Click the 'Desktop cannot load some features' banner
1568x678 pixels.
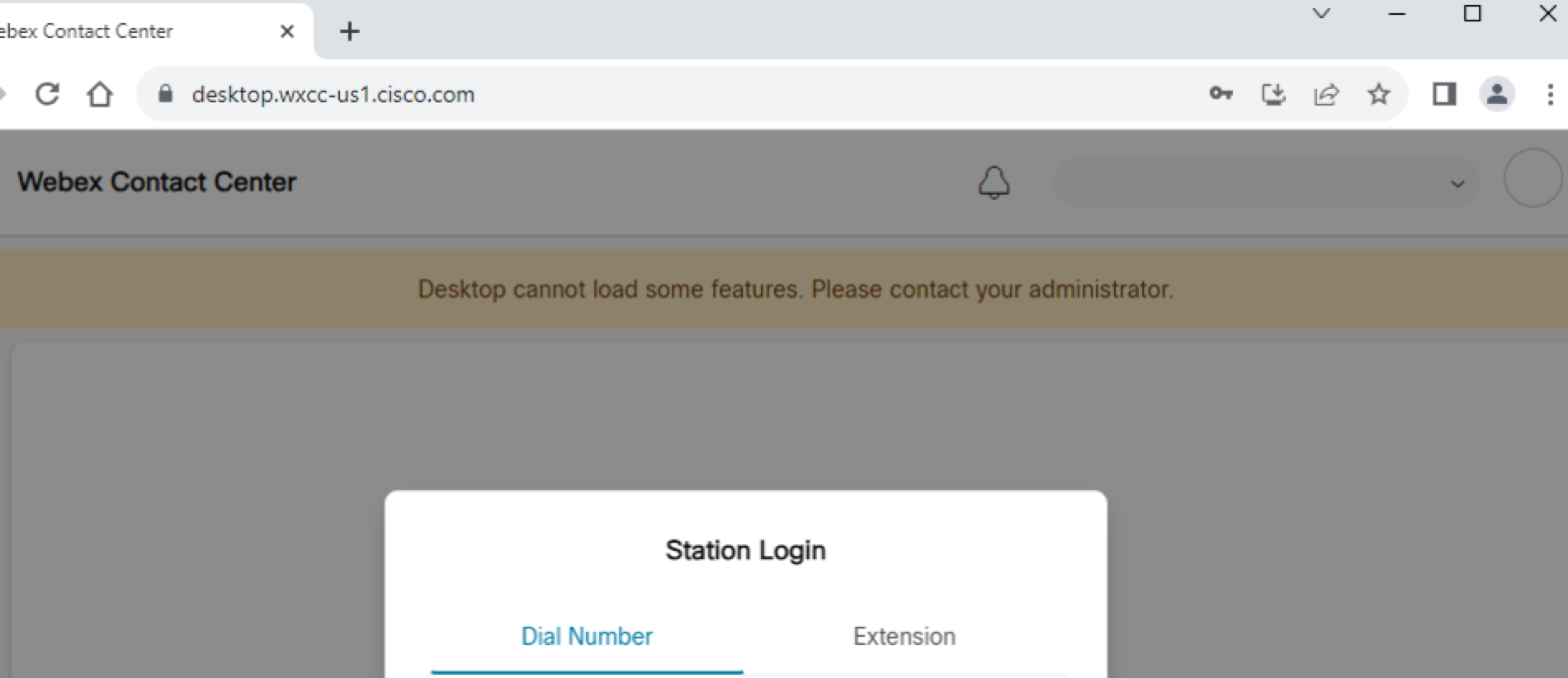tap(784, 290)
